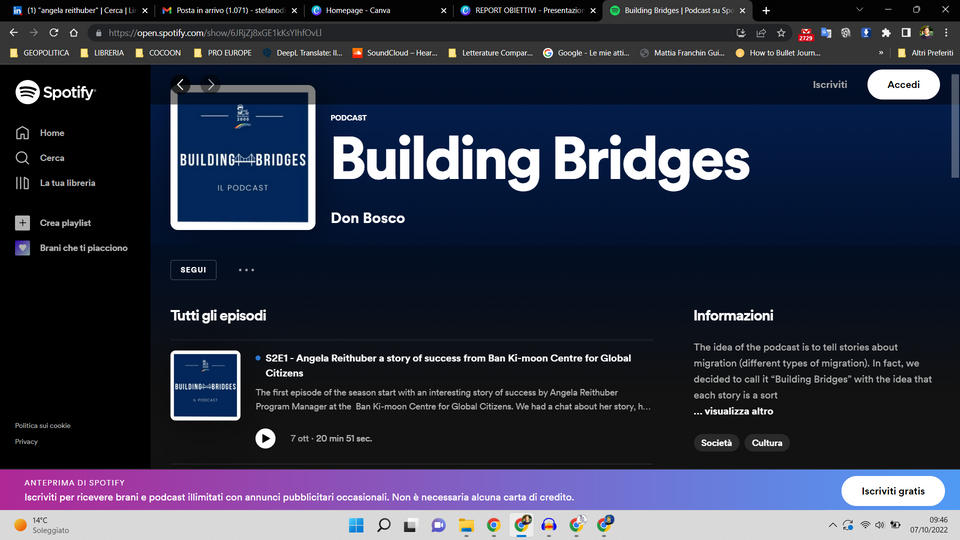Show more bookmarks chevron
Screen dimensions: 960x540
pyautogui.click(x=881, y=53)
